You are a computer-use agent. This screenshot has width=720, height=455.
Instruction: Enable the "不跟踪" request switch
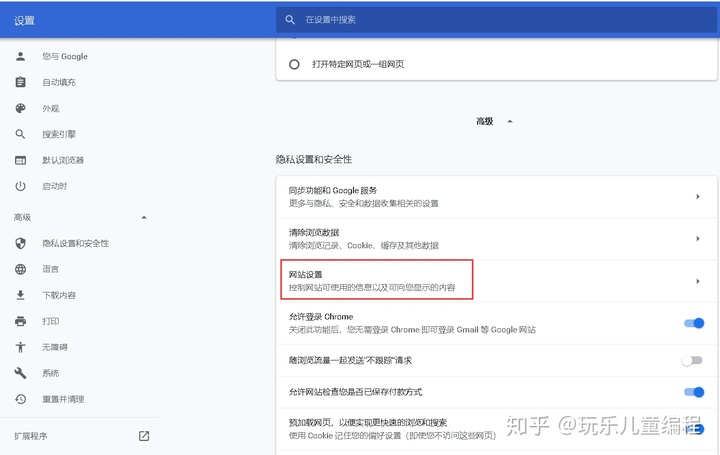click(x=692, y=360)
